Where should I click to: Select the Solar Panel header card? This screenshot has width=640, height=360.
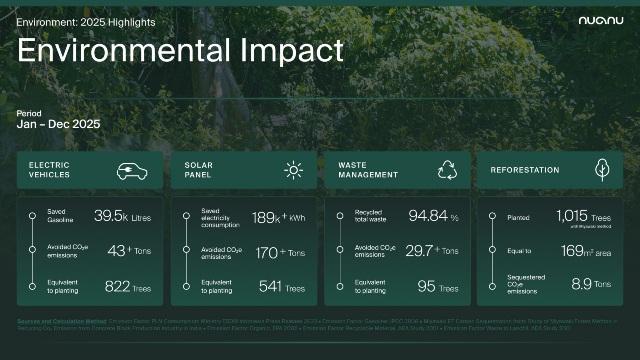[244, 170]
